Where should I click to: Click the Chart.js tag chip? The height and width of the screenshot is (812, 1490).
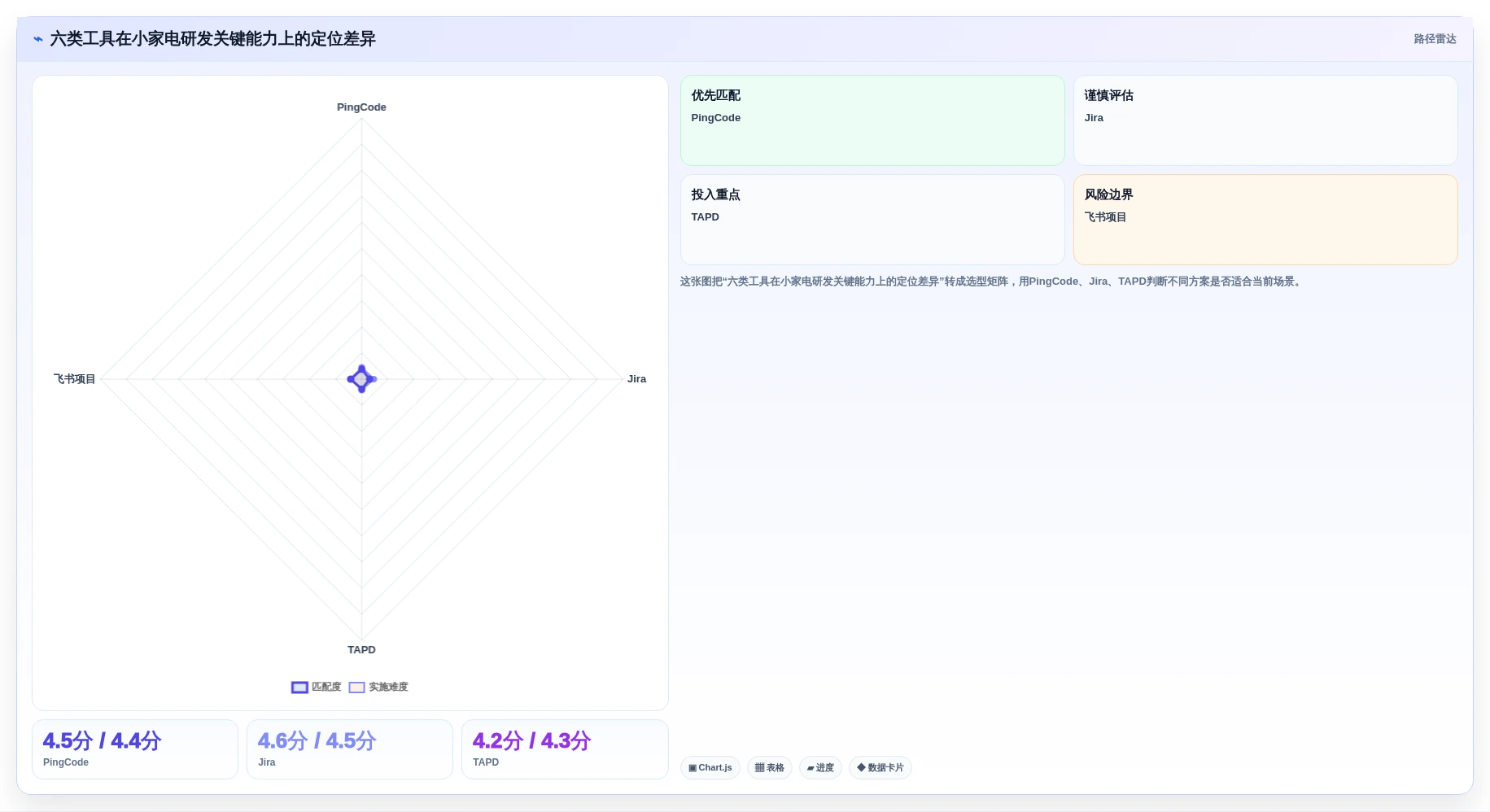[x=710, y=768]
